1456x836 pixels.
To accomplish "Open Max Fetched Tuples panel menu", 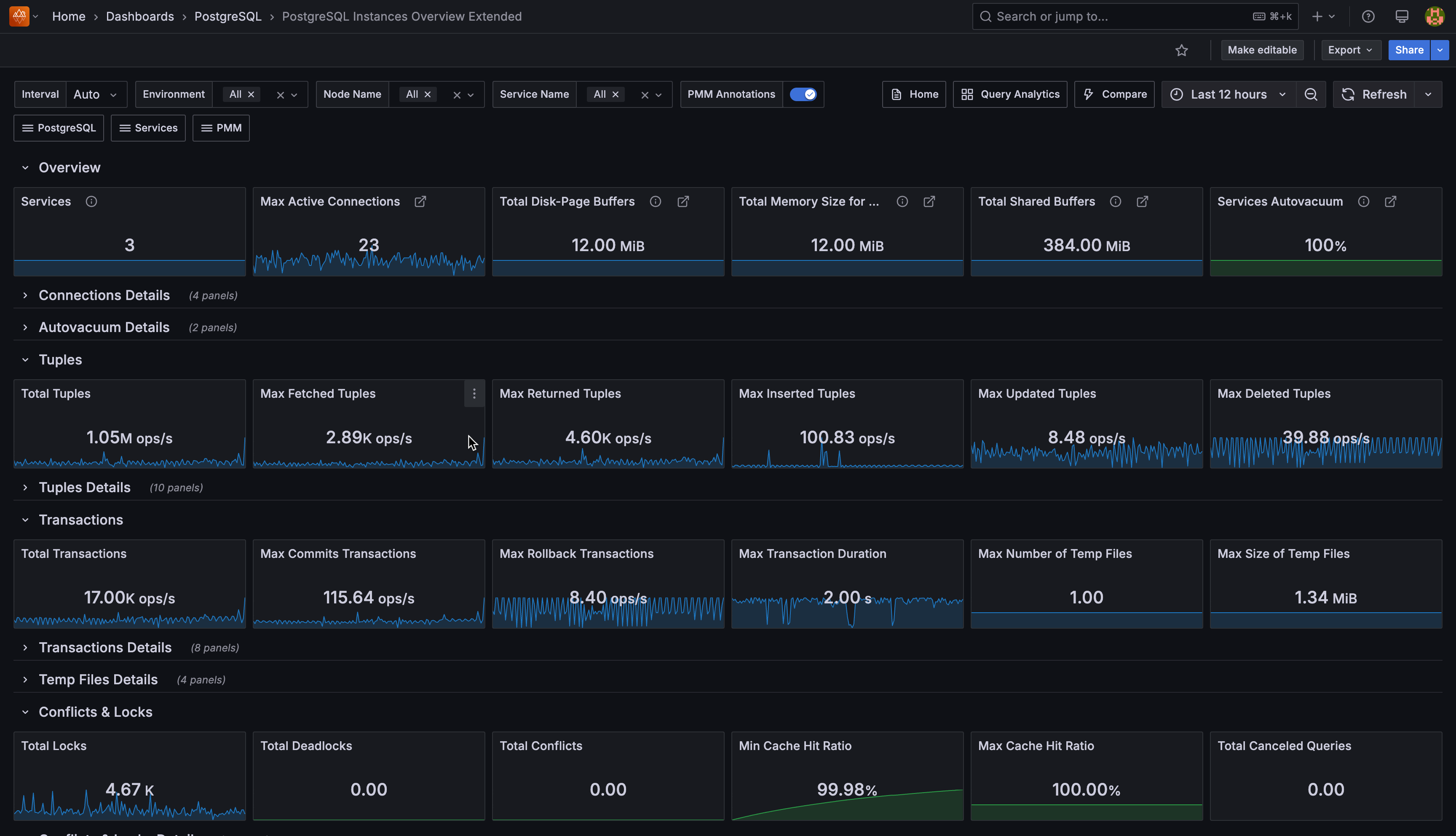I will (474, 394).
